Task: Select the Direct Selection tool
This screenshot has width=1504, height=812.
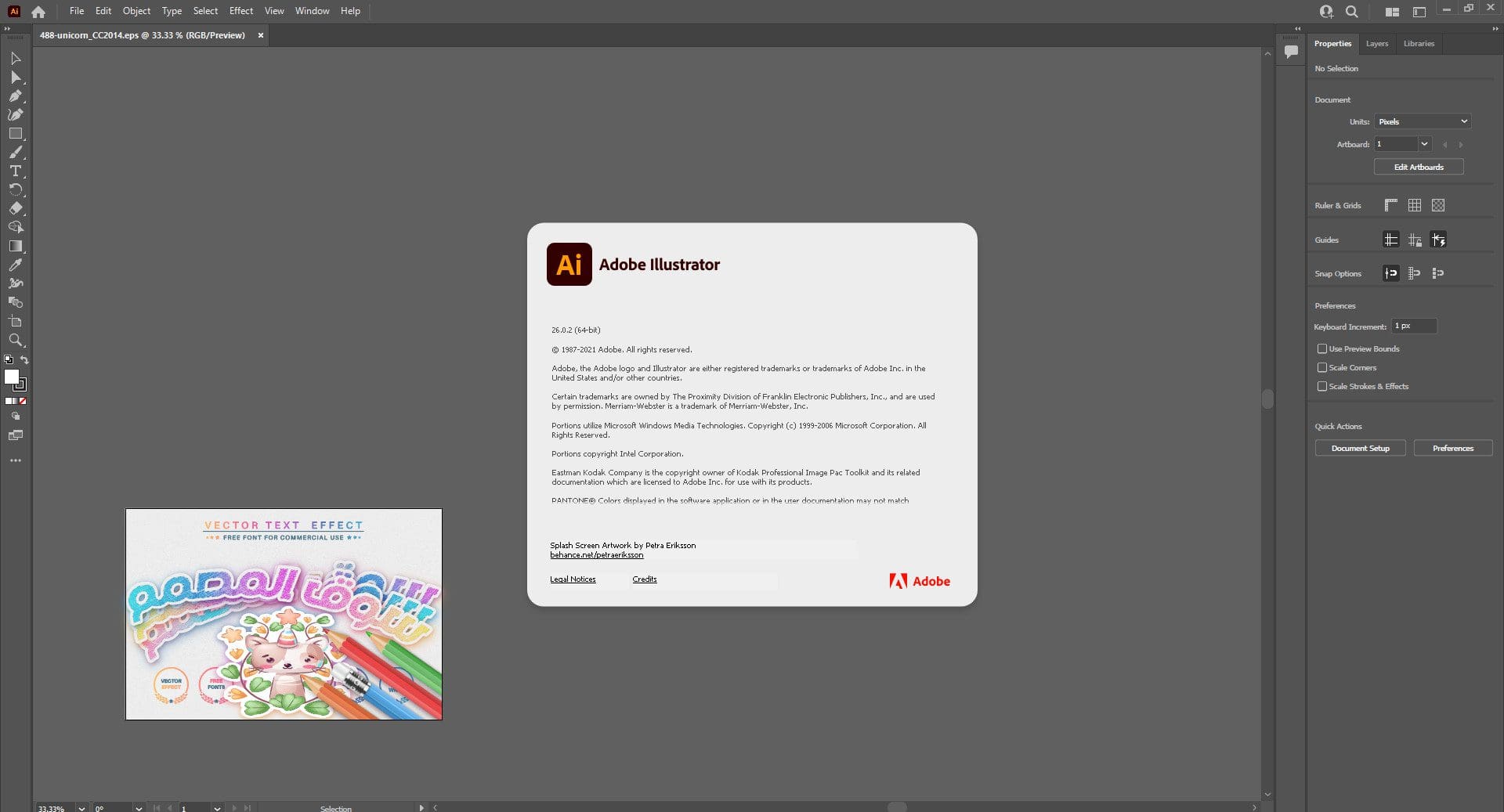Action: (x=15, y=78)
